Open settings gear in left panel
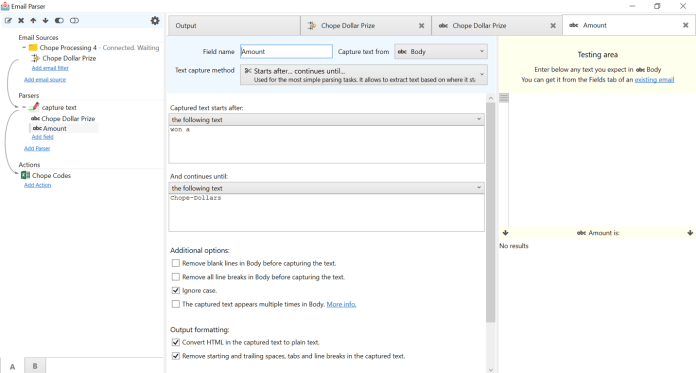Image resolution: width=696 pixels, height=373 pixels. (x=155, y=20)
